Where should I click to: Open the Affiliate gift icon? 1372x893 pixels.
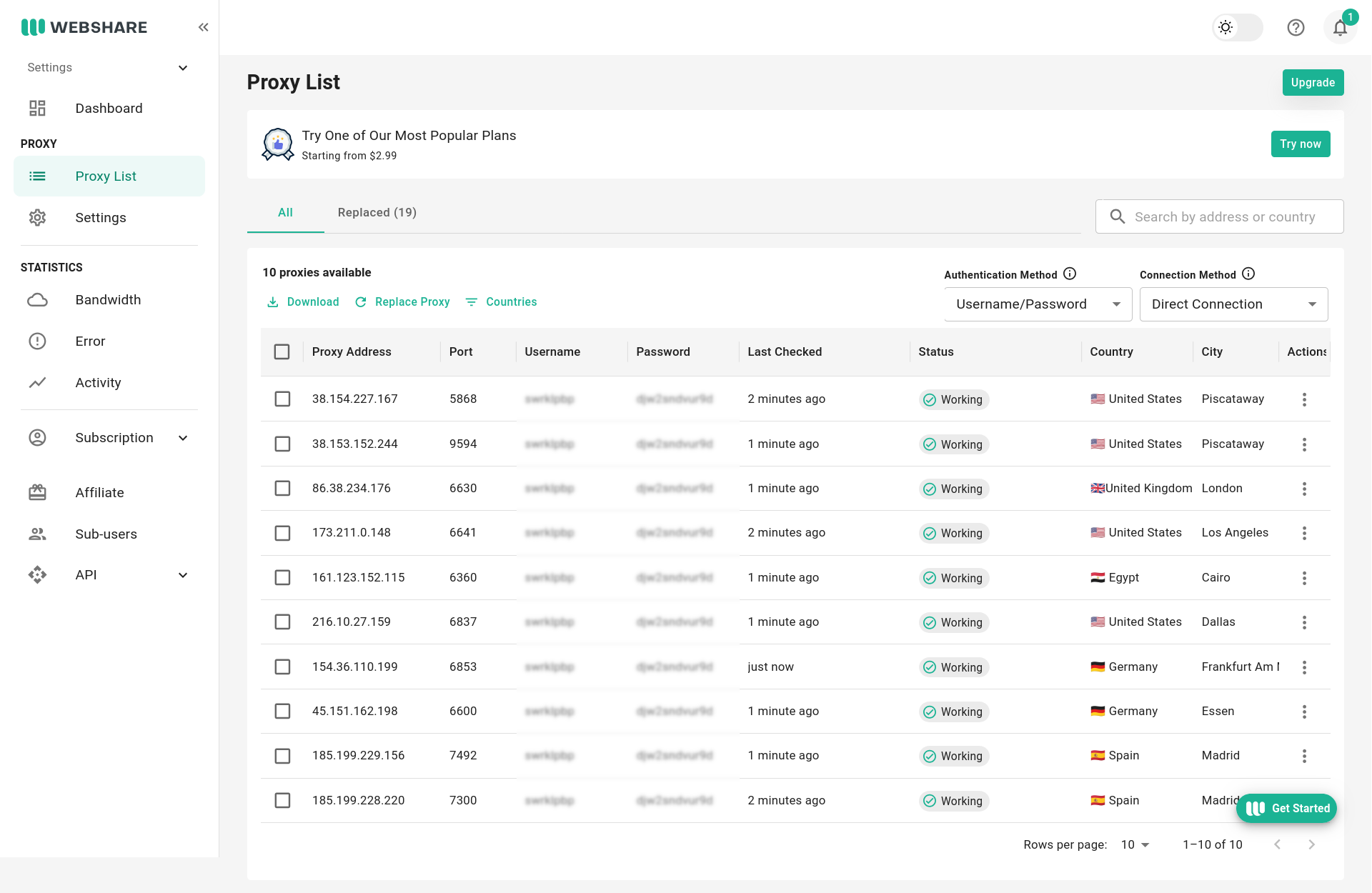click(37, 493)
